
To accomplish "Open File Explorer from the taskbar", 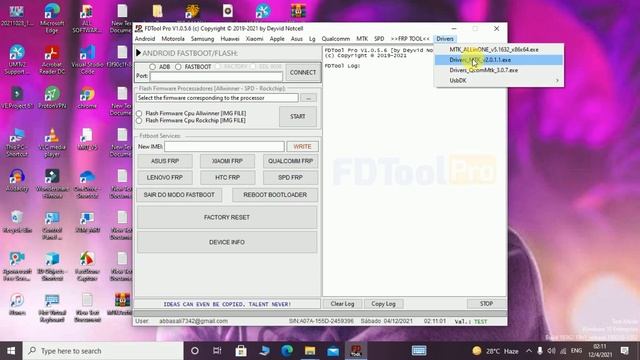I will 310,351.
